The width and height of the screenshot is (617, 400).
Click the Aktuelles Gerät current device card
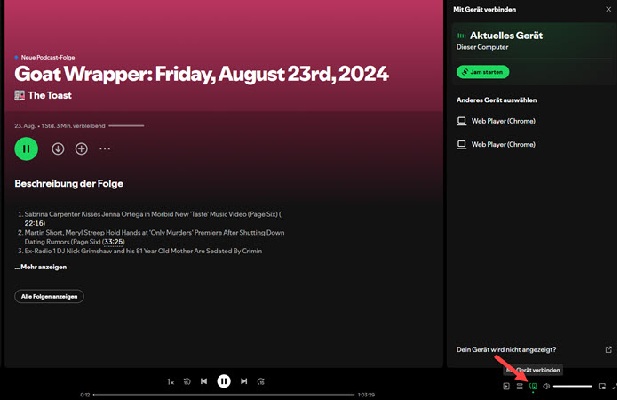(x=534, y=53)
